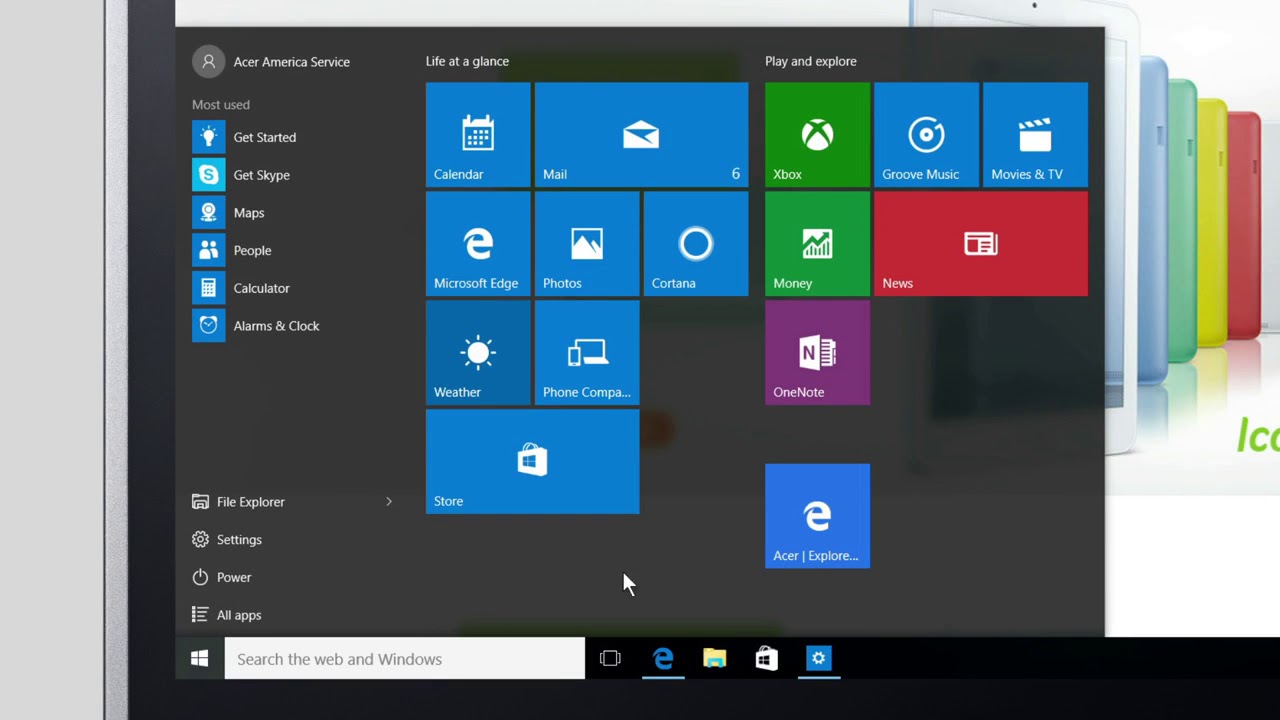
Task: Open the News tile
Action: [x=981, y=244]
